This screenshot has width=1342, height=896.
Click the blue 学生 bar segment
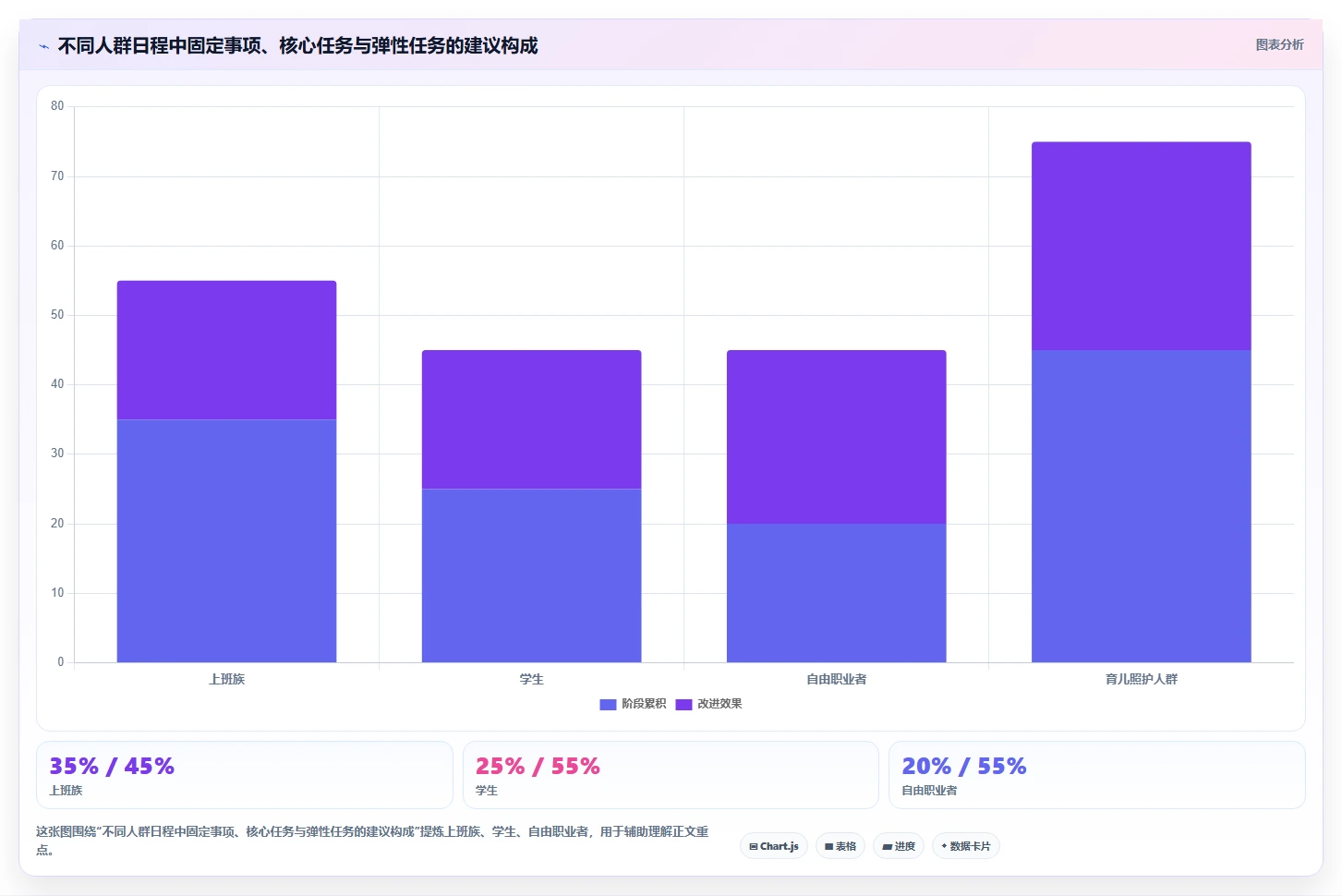(x=531, y=575)
